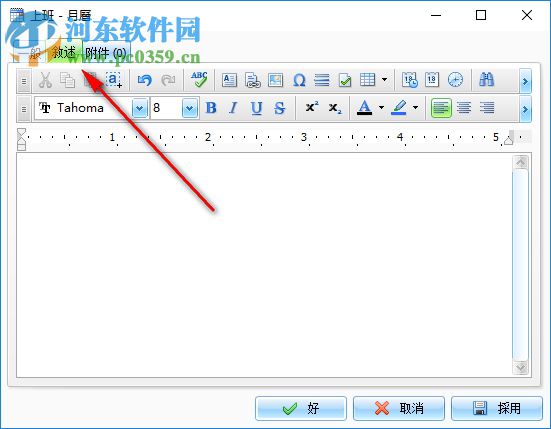Image resolution: width=551 pixels, height=429 pixels.
Task: Insert current date calendar icon
Action: pyautogui.click(x=432, y=80)
